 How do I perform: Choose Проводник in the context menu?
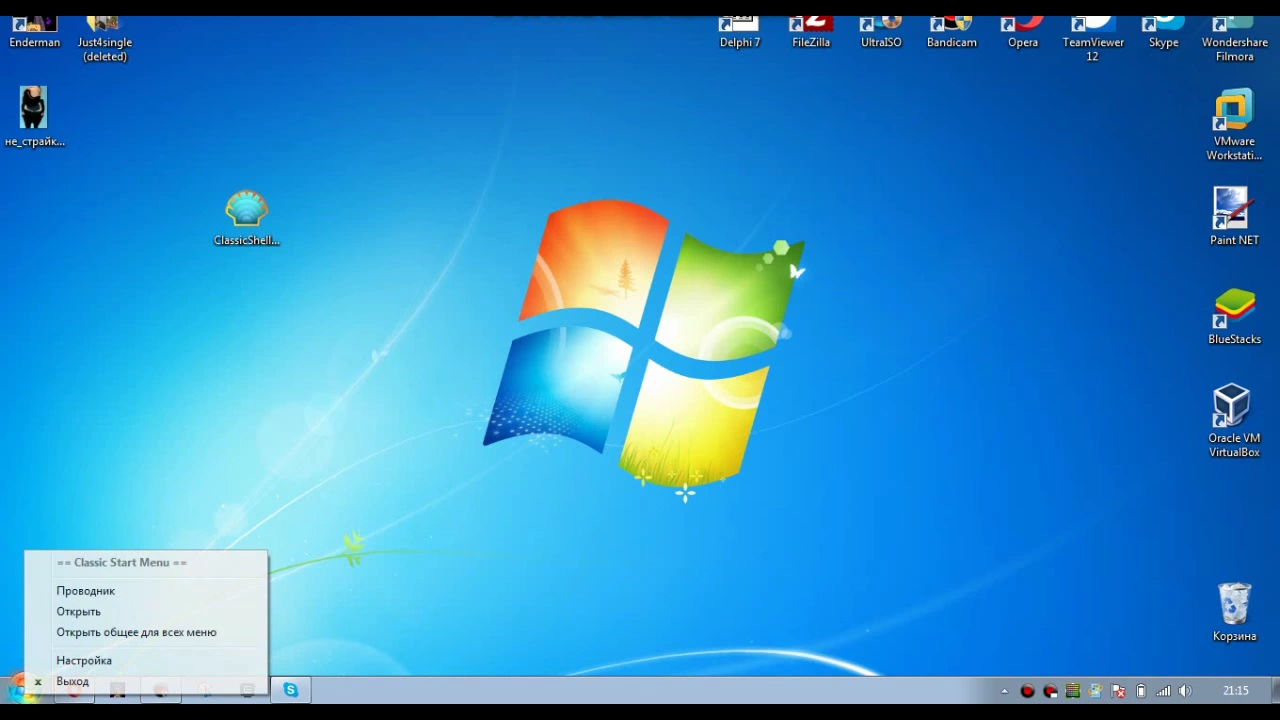(146, 591)
